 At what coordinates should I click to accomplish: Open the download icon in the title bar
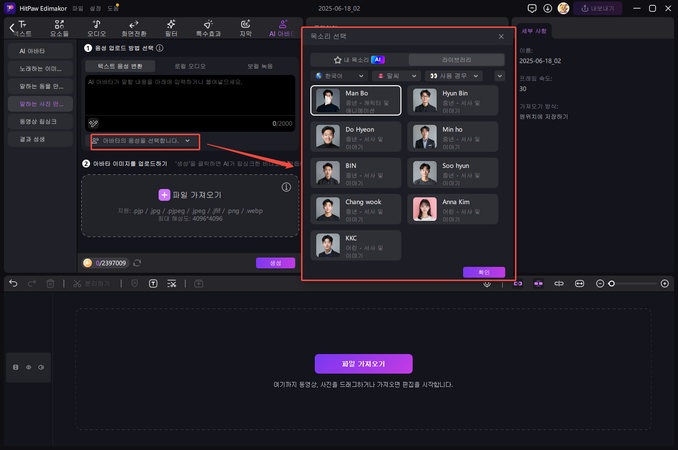click(547, 8)
